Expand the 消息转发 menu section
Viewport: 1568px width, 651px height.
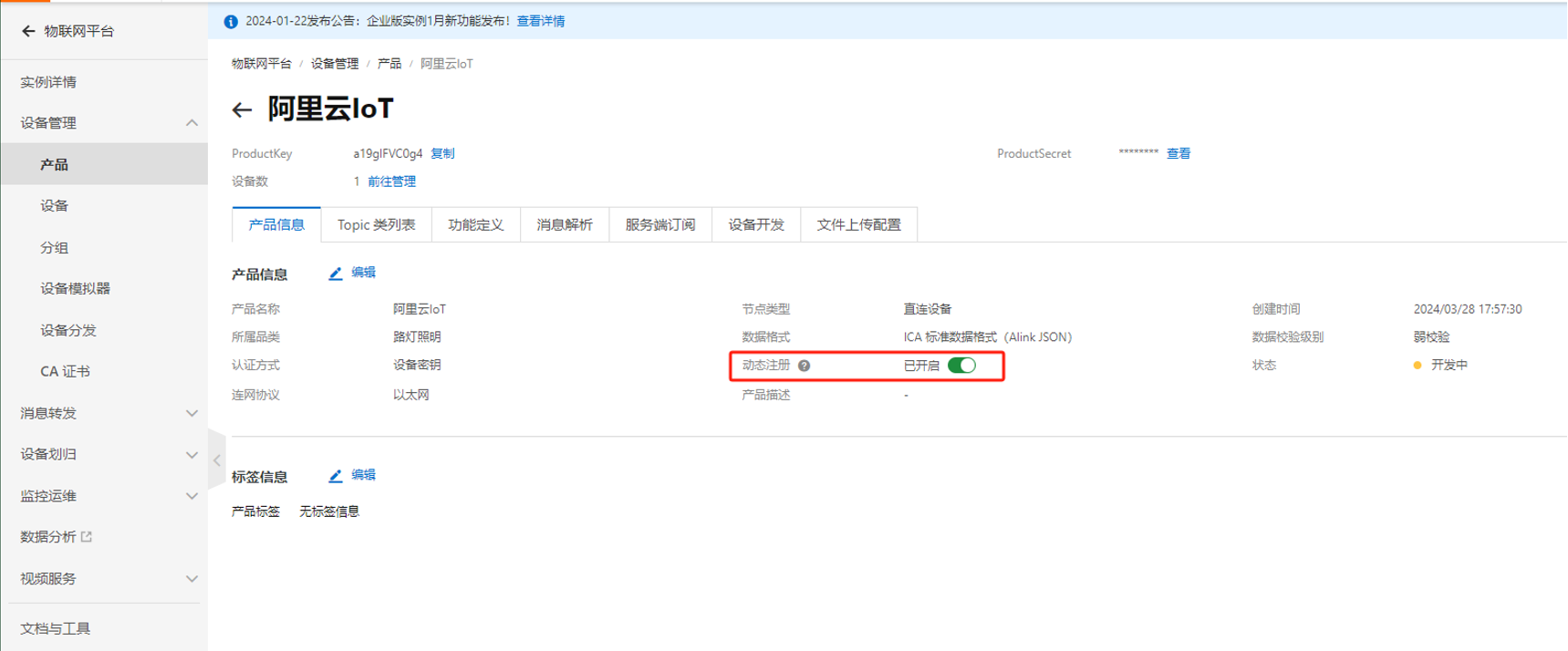point(192,413)
